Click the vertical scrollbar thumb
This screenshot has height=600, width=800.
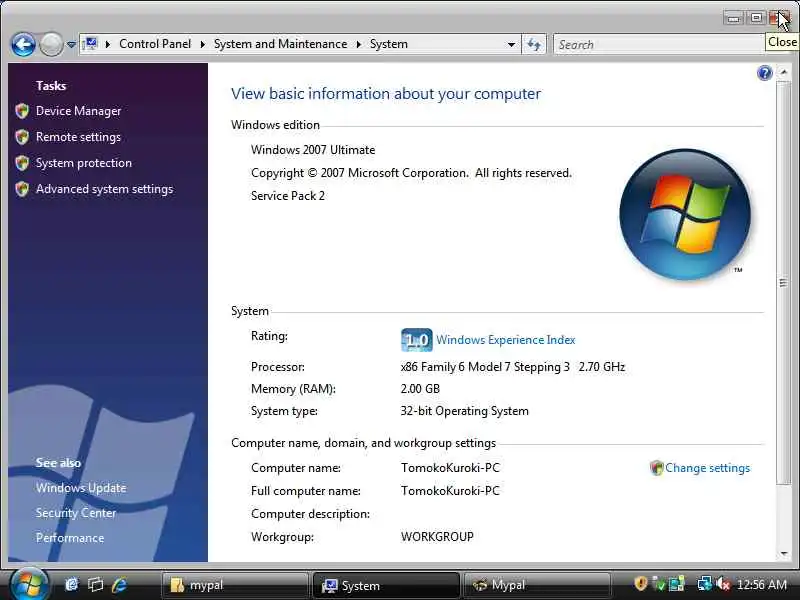tap(784, 282)
